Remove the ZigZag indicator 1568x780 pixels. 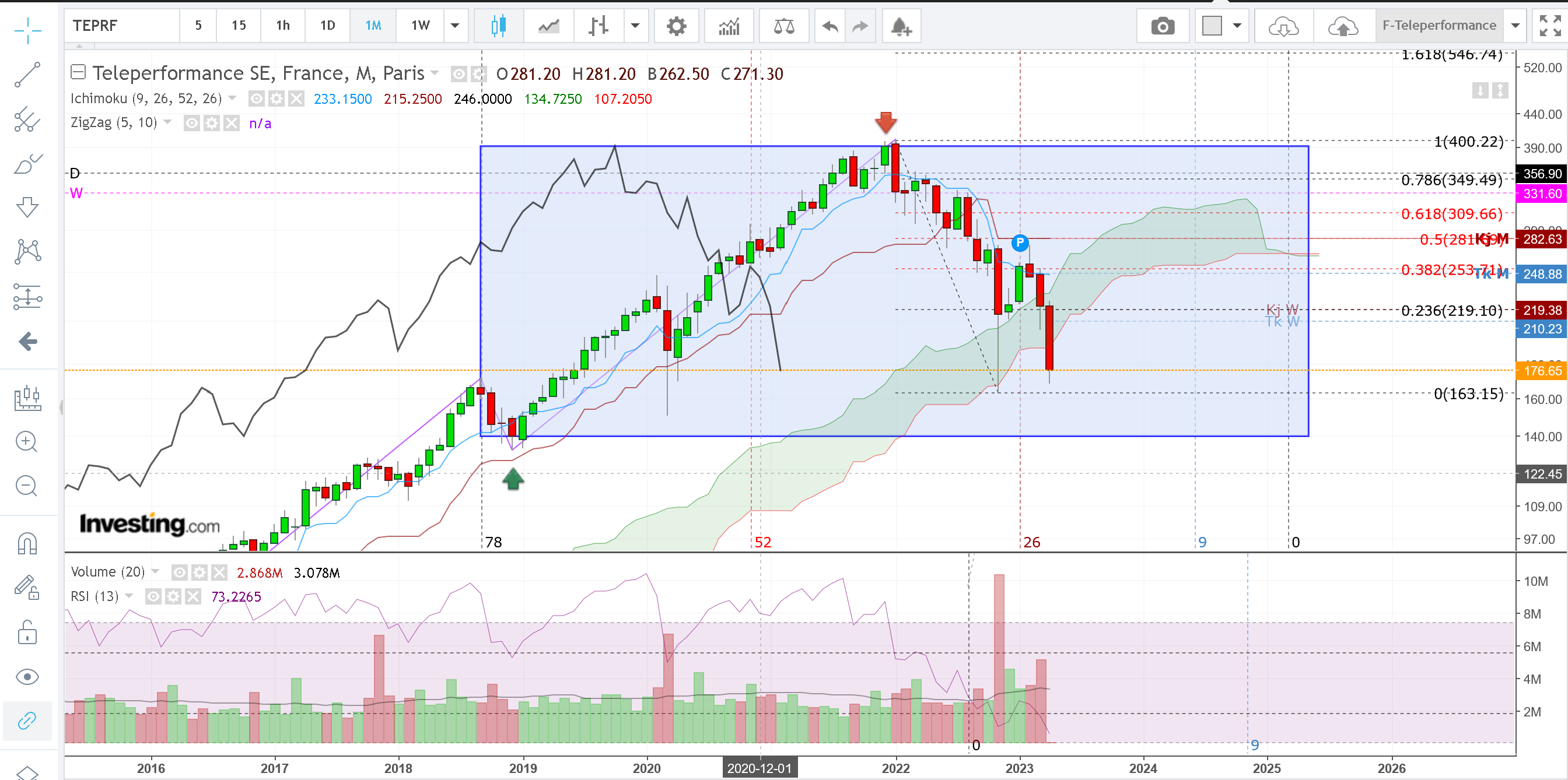point(232,124)
